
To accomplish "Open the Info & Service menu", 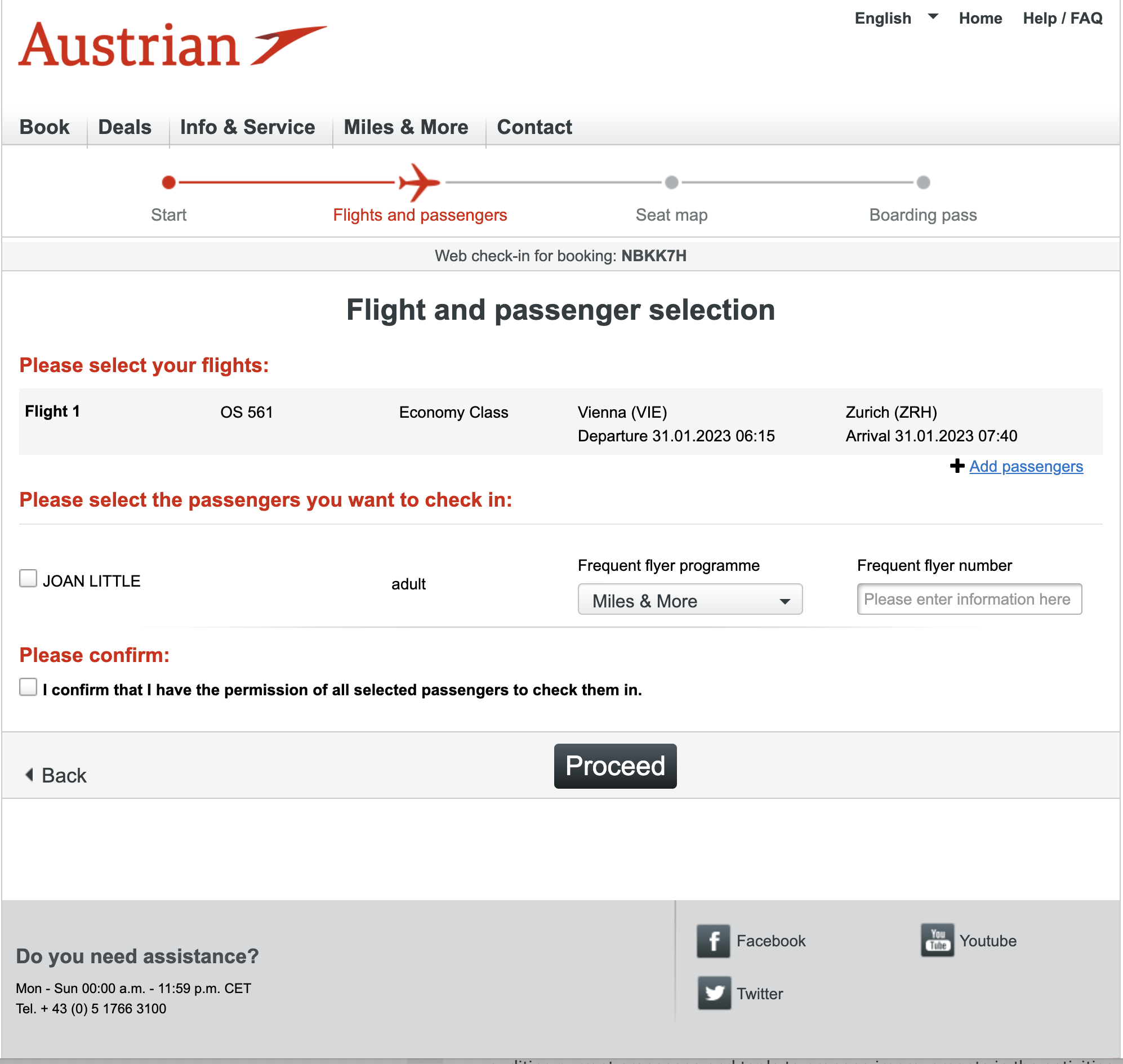I will click(x=247, y=127).
